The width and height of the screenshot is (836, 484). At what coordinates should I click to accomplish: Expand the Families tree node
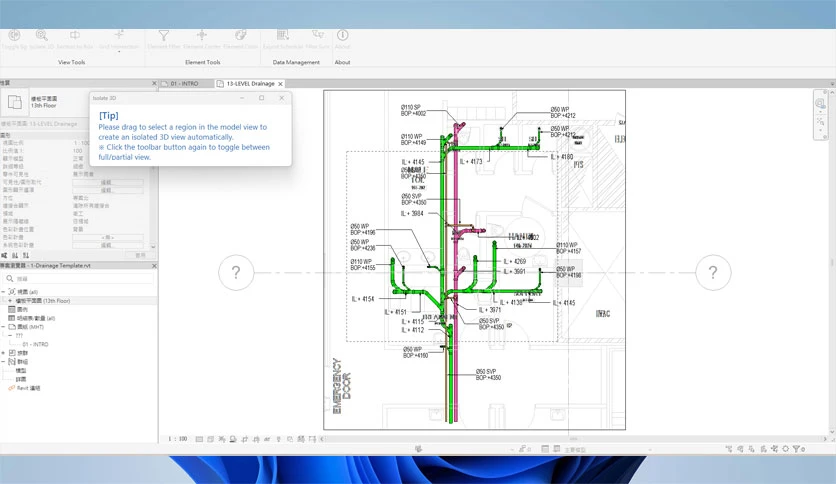3,353
